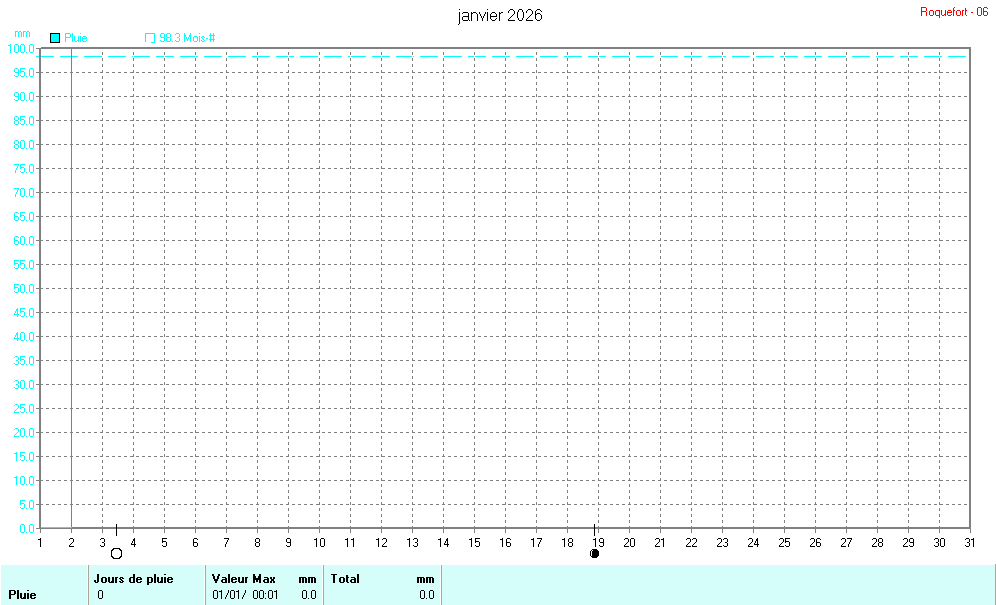Click the mm unit label above axis

click(22, 33)
